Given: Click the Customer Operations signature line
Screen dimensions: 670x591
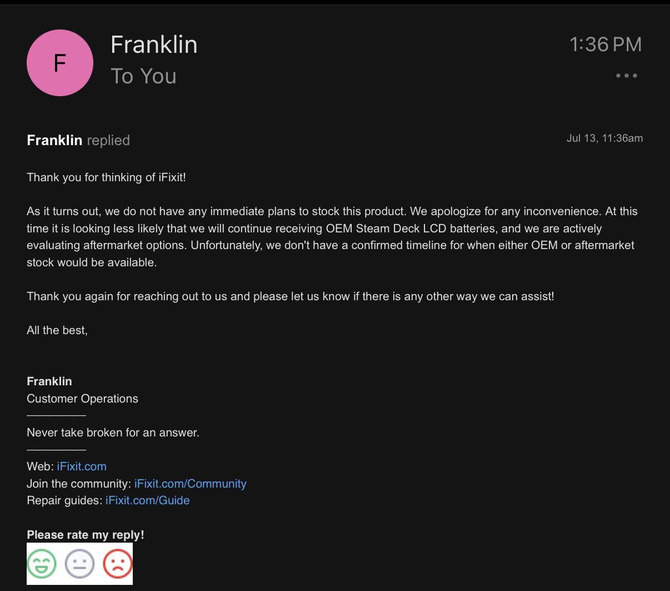Looking at the screenshot, I should point(82,399).
